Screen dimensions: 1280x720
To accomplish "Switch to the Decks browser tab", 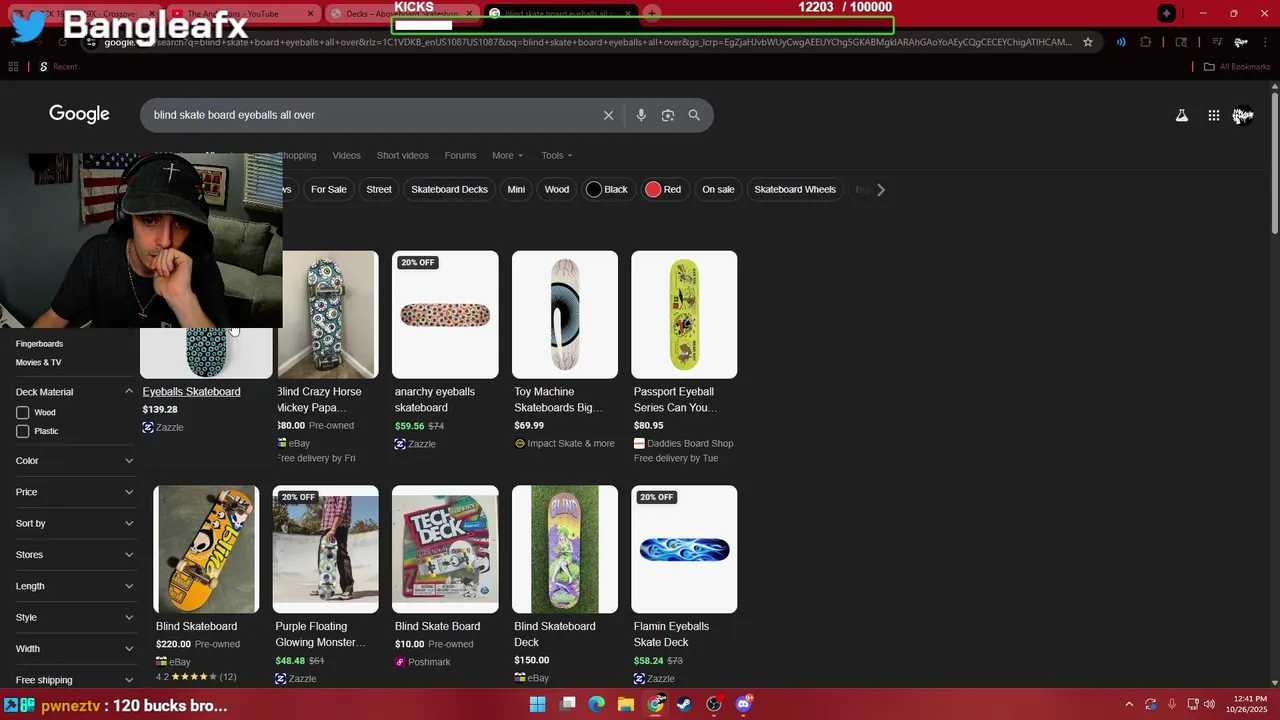I will 400,13.
